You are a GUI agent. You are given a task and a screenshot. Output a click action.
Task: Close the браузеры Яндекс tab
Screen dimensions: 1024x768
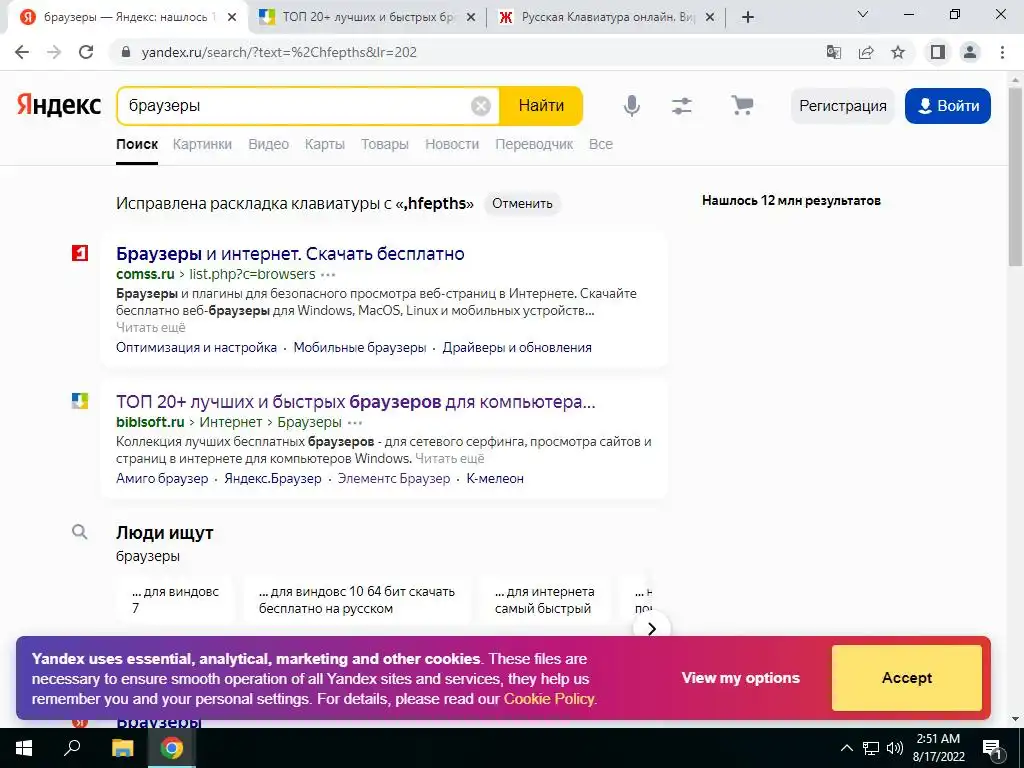[232, 17]
